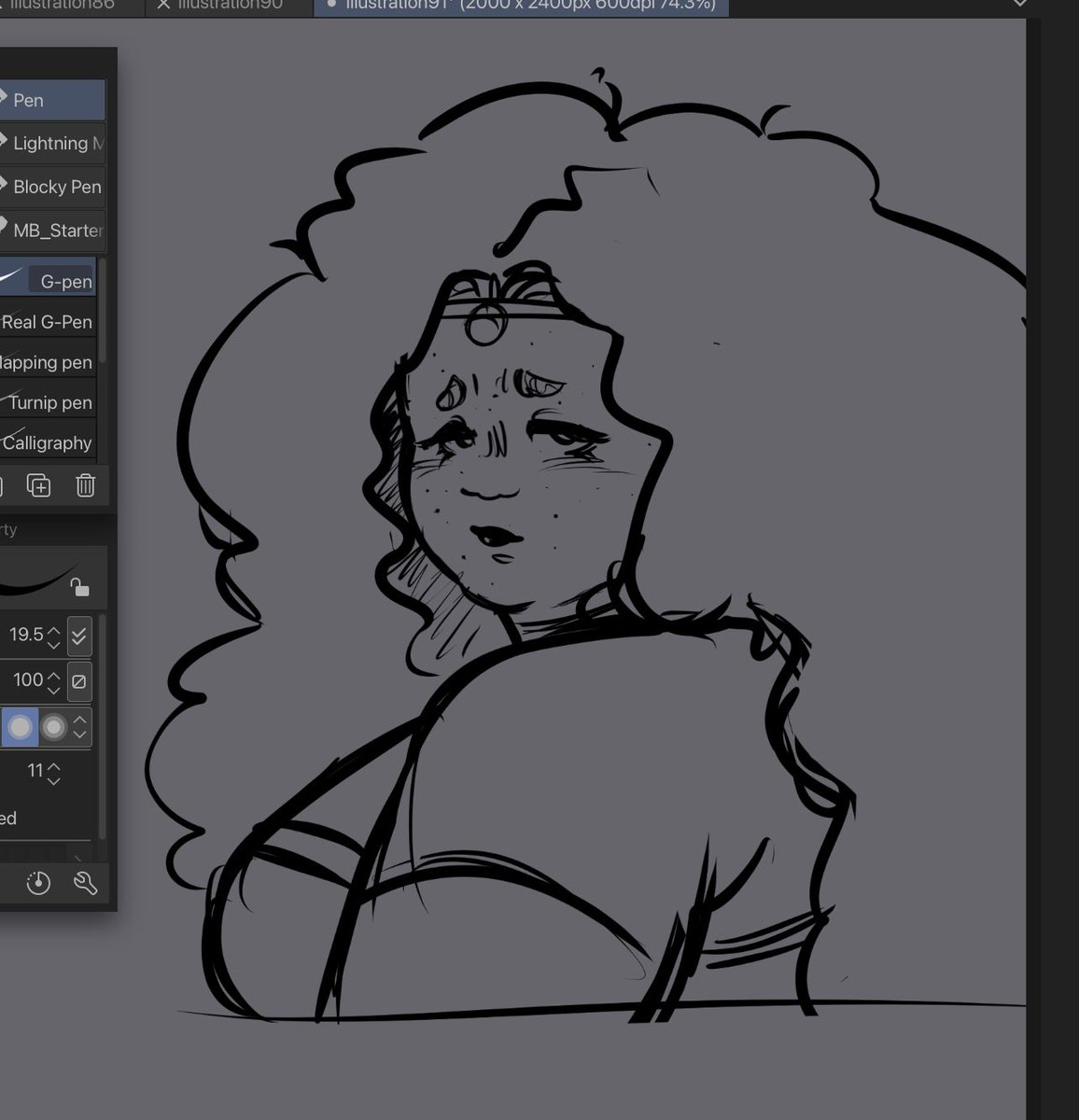The image size is (1079, 1120).
Task: Select the Turnip pen sub tool
Action: point(49,402)
